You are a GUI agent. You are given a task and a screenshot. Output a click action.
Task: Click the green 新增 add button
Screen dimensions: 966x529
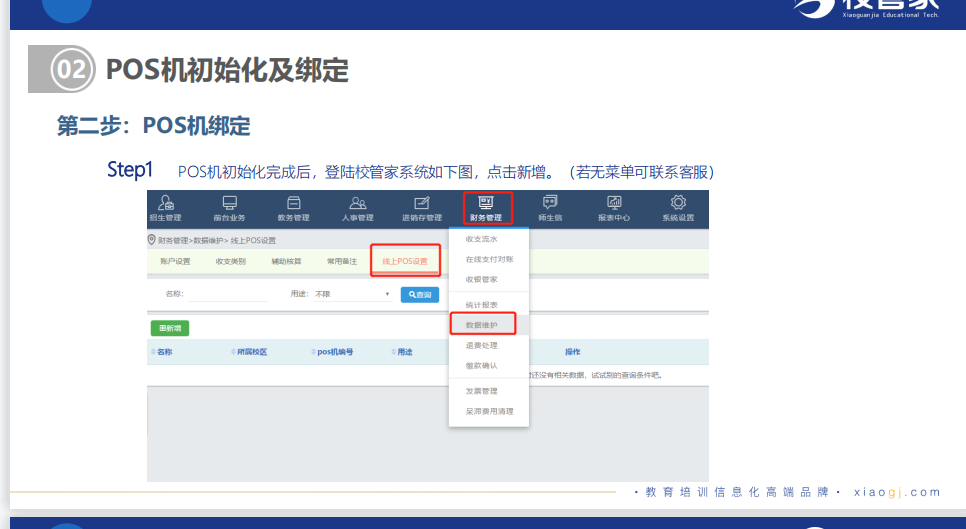pos(170,328)
